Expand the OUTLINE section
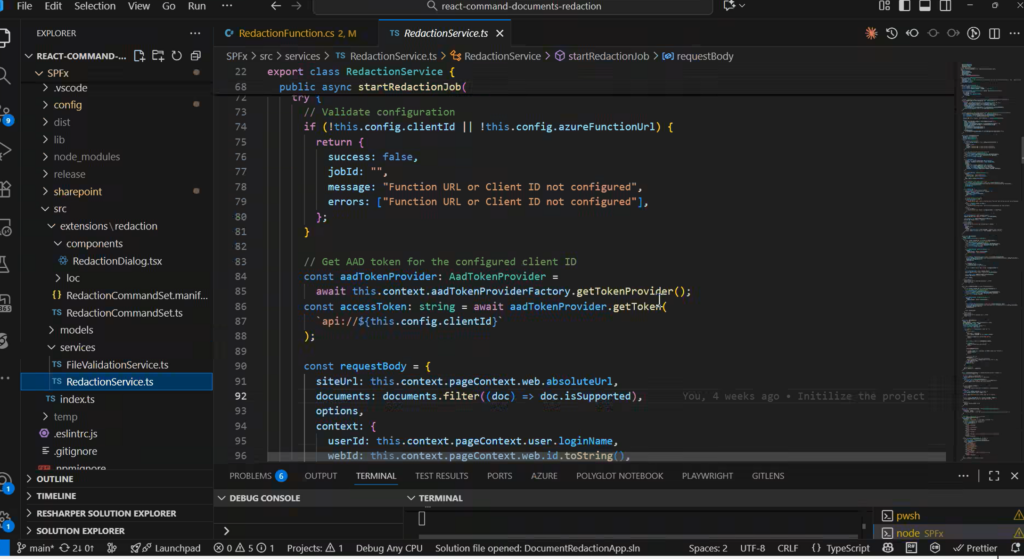The image size is (1024, 559). (x=55, y=479)
